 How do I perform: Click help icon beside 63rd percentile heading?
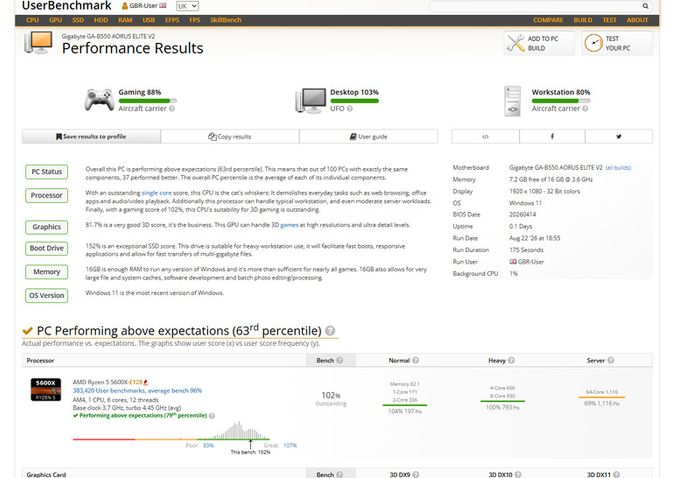pyautogui.click(x=330, y=331)
